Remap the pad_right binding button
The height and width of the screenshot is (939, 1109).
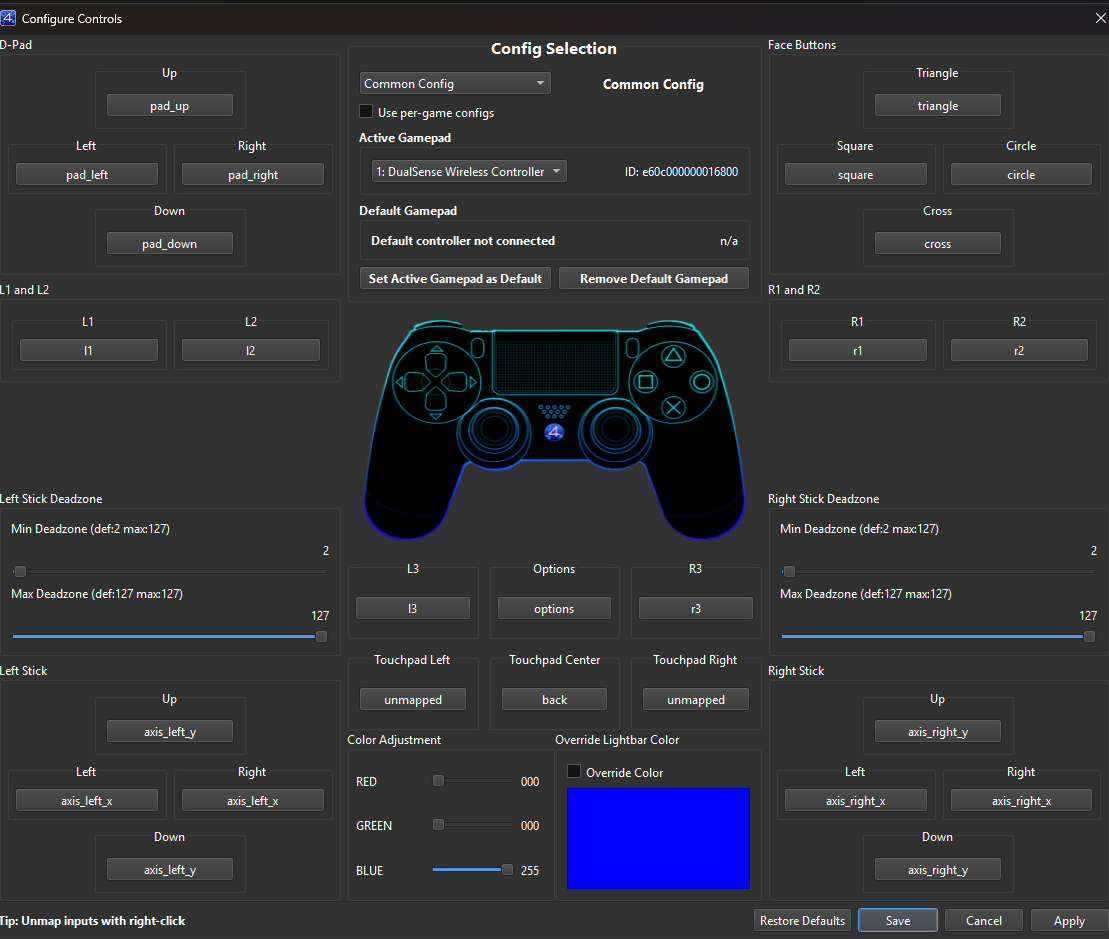coord(252,175)
